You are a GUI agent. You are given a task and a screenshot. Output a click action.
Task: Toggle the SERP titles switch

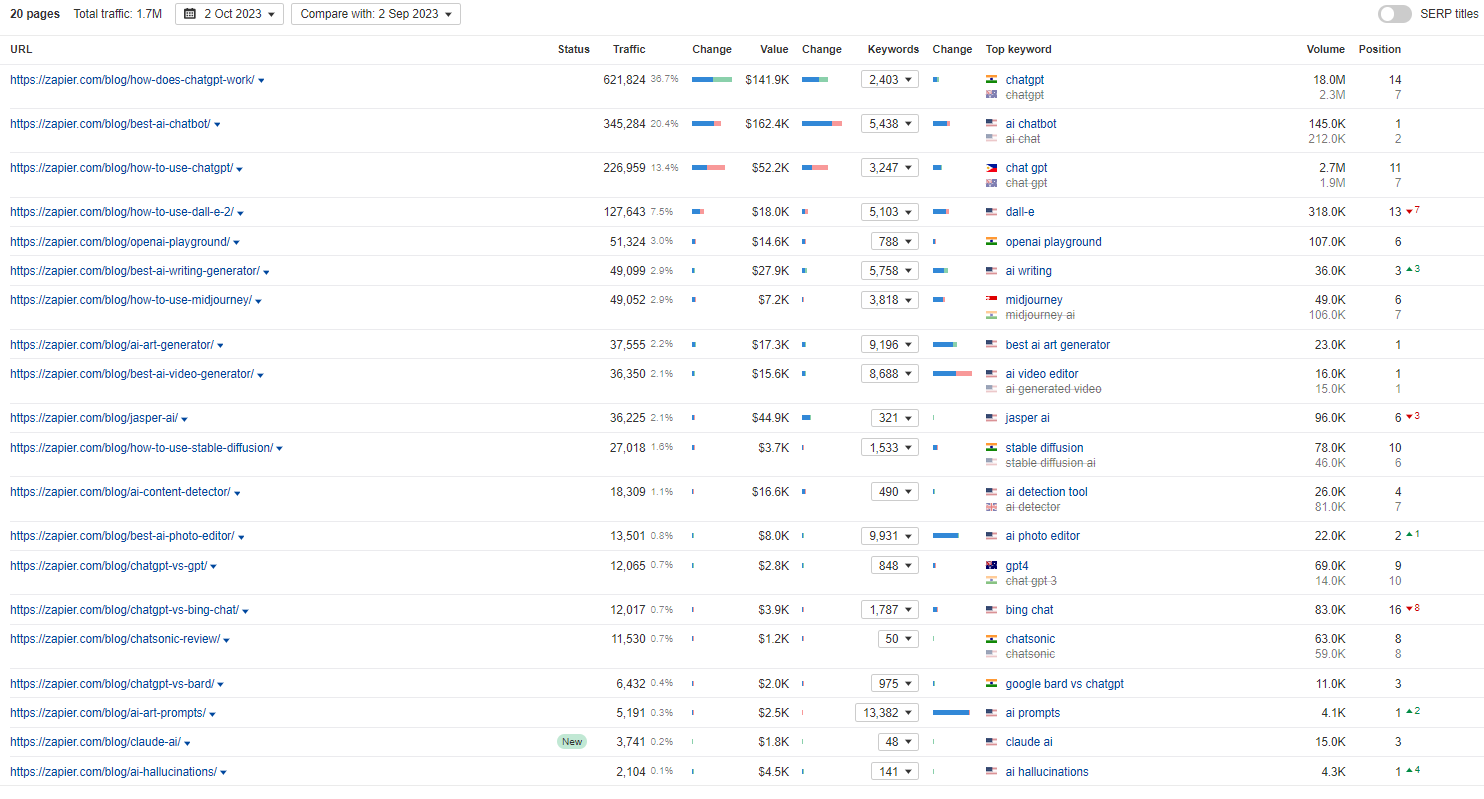1394,14
